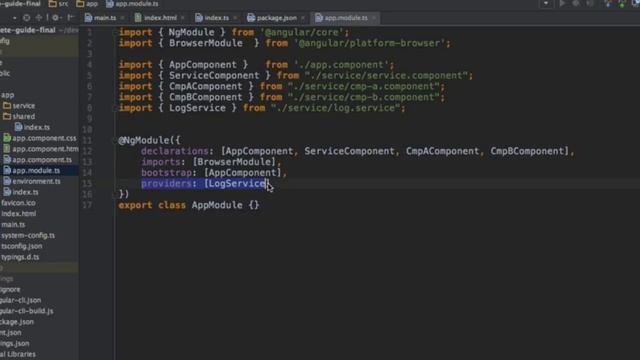Image resolution: width=640 pixels, height=360 pixels.
Task: Click the Debug icon in top toolbar
Action: (576, 4)
